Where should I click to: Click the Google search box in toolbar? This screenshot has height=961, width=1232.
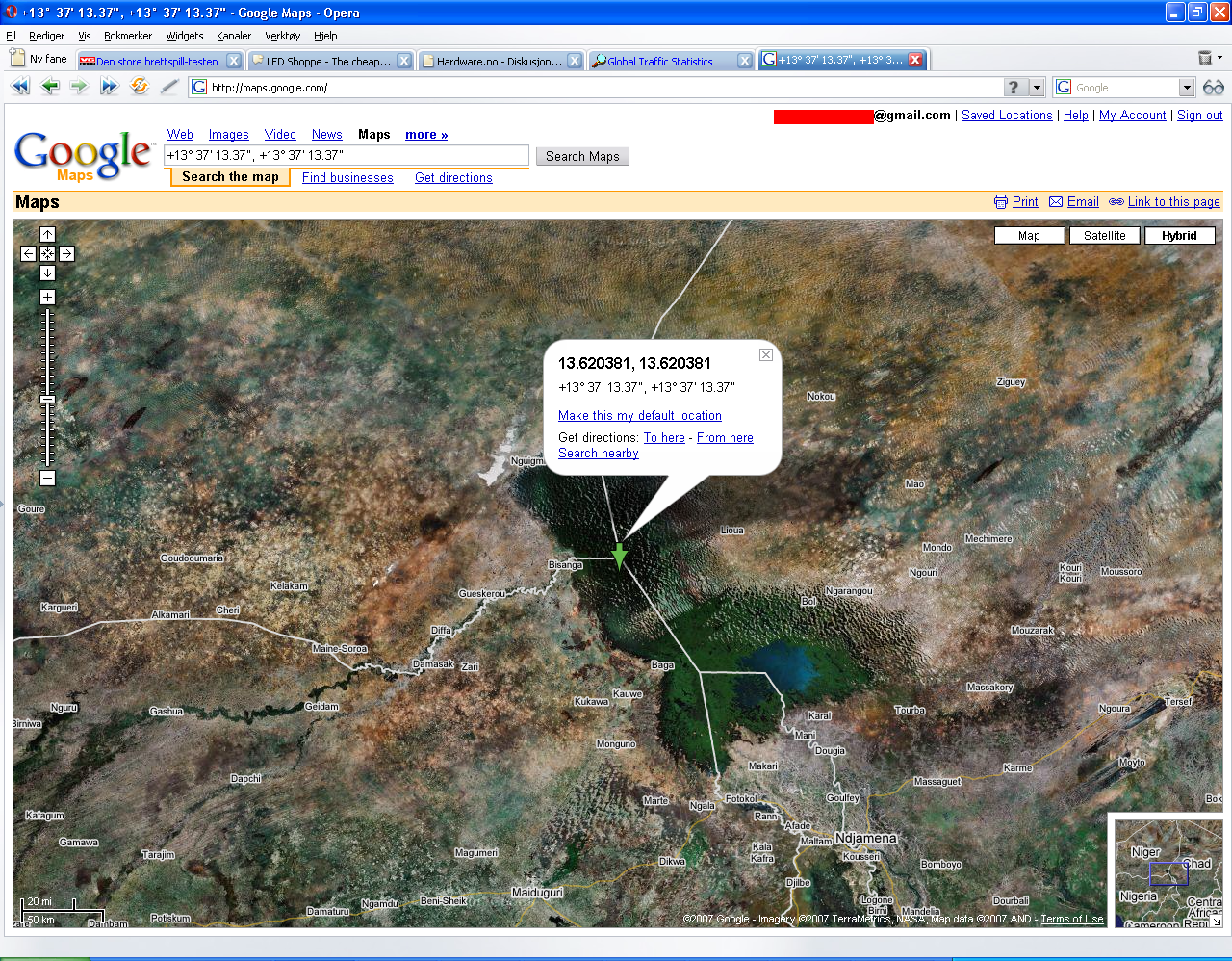click(x=1125, y=88)
